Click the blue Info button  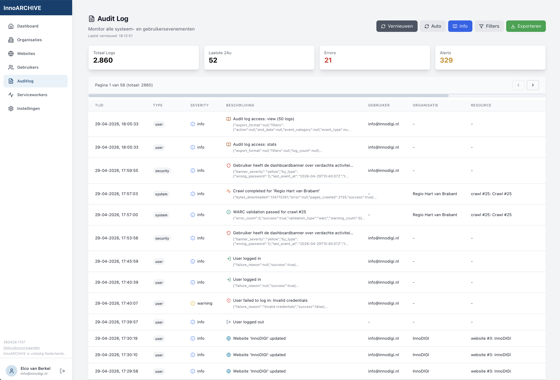click(x=460, y=26)
